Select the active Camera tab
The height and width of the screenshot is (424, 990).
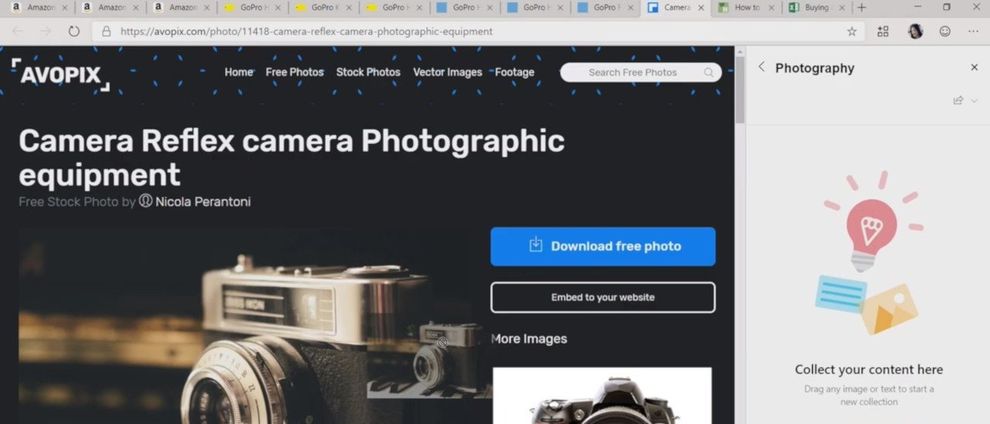676,8
